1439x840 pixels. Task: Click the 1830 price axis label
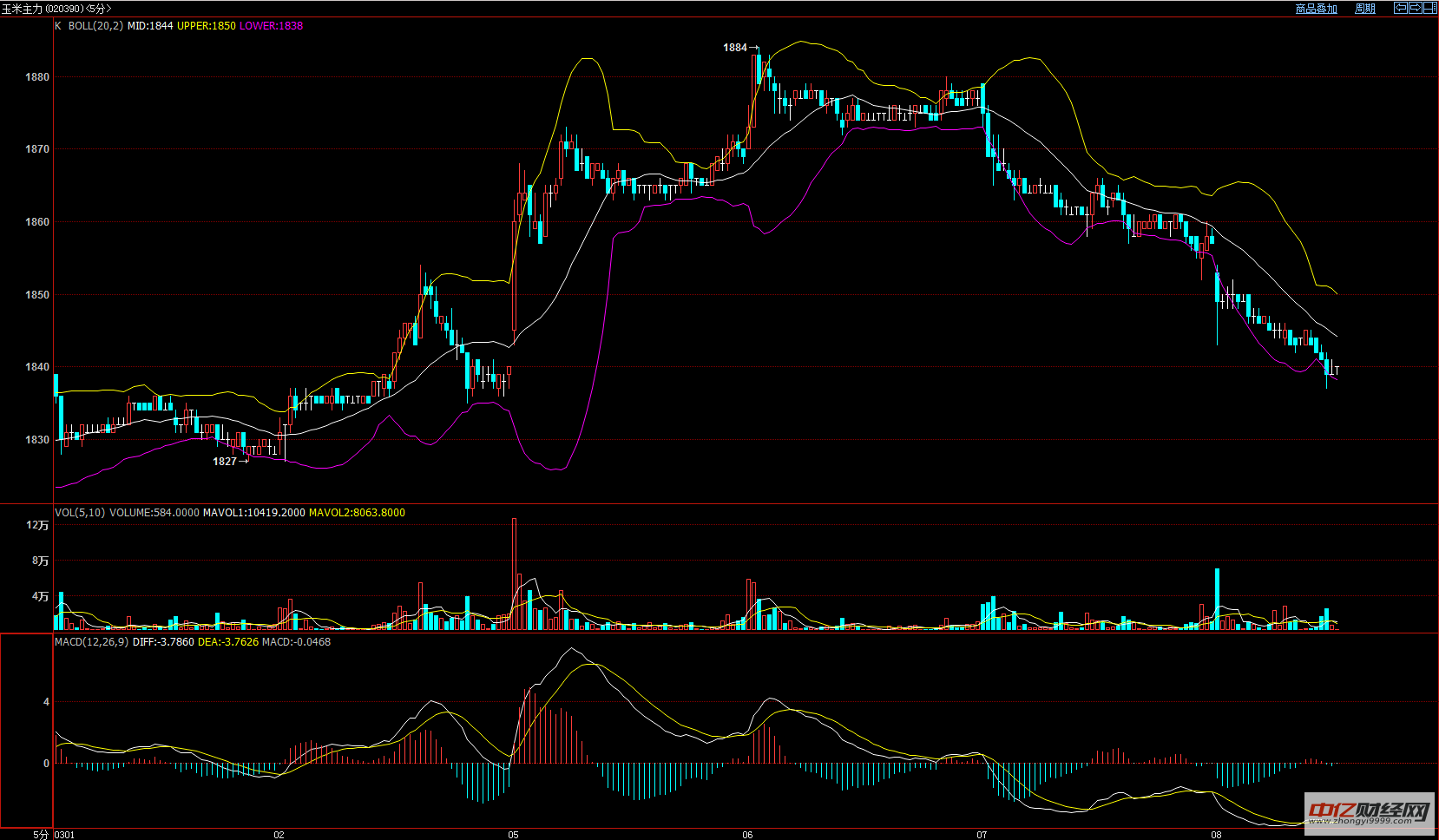[x=37, y=440]
